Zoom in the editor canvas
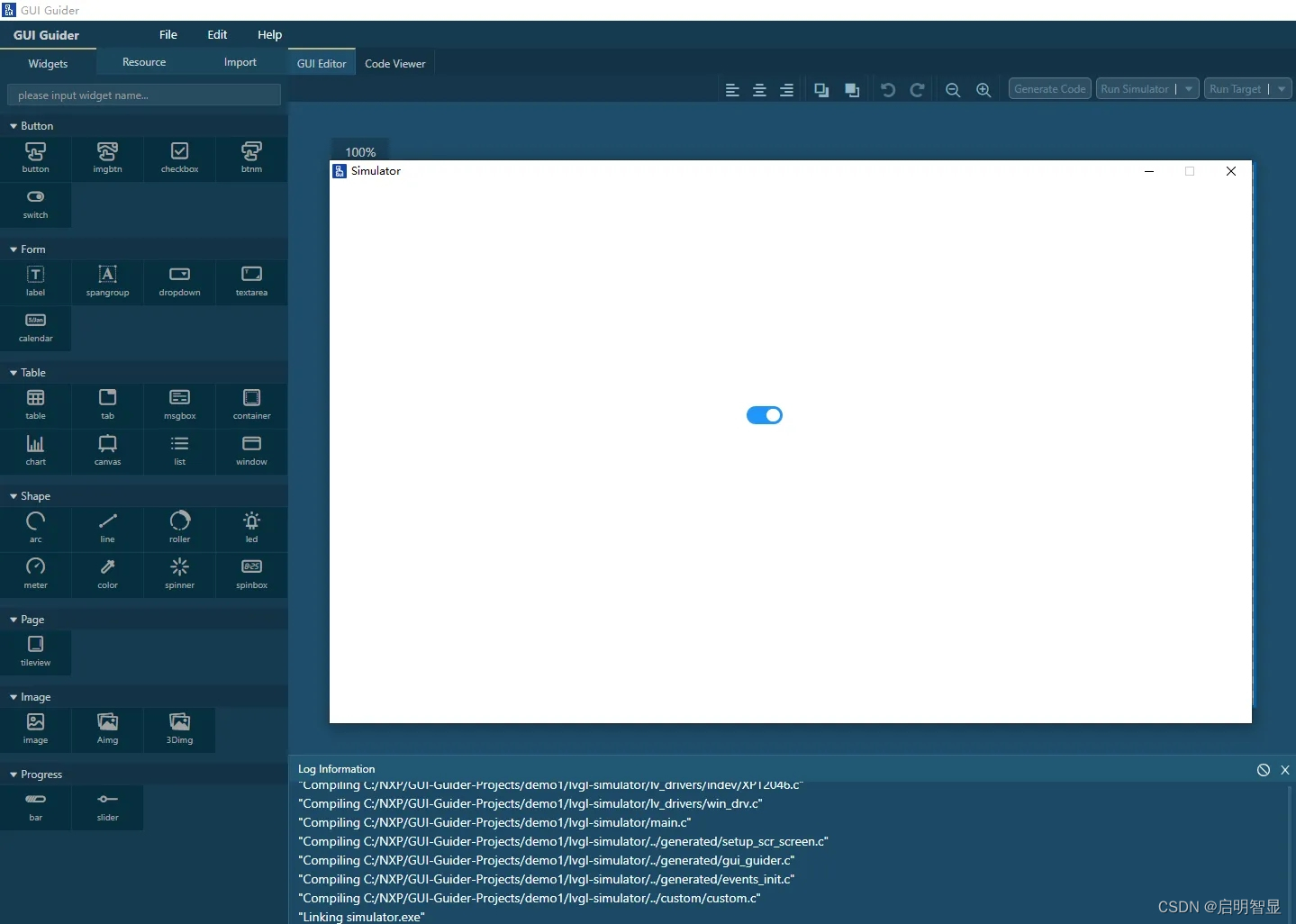The image size is (1296, 924). coord(983,90)
